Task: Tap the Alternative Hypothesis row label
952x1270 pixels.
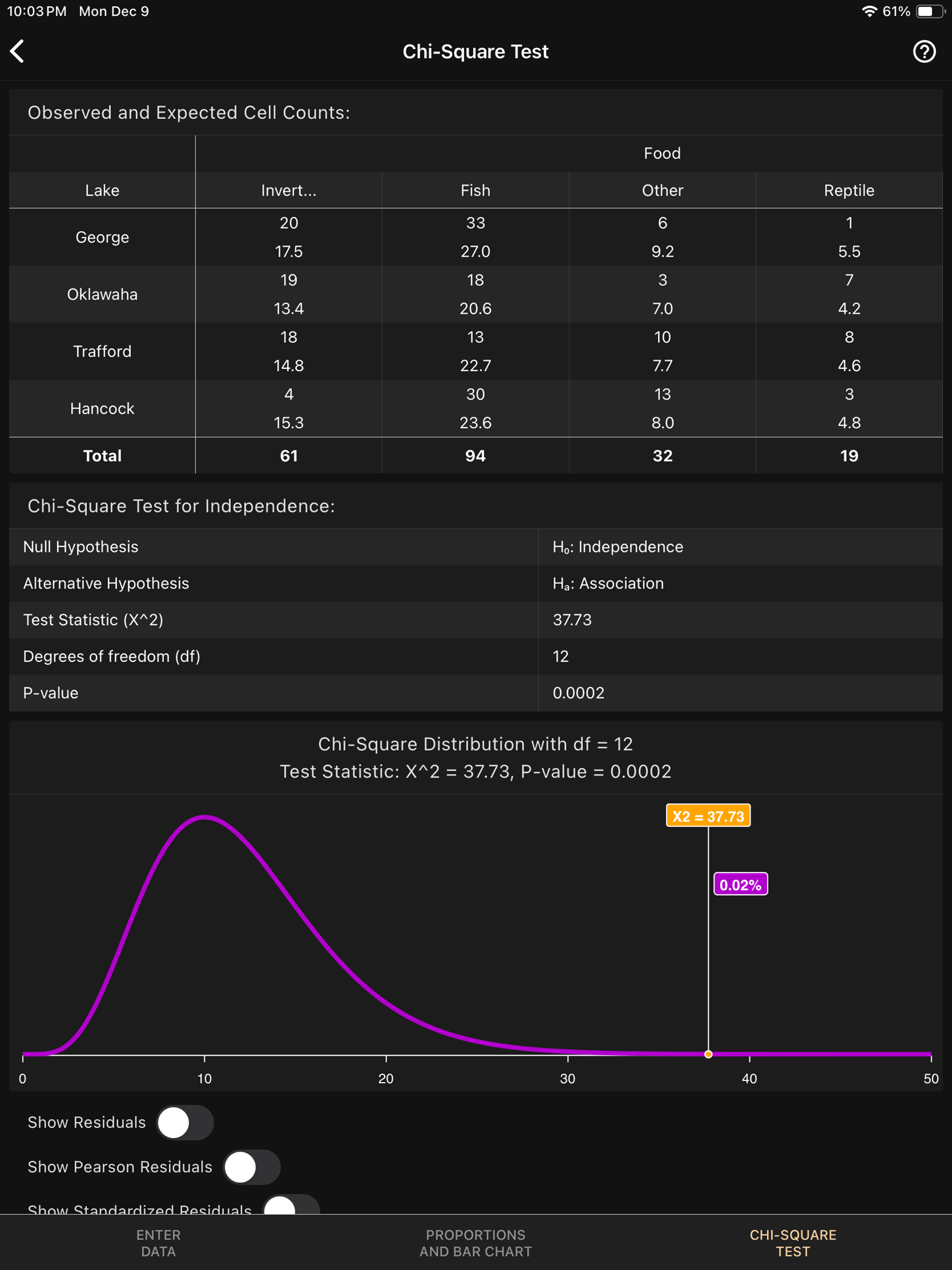Action: pyautogui.click(x=106, y=583)
